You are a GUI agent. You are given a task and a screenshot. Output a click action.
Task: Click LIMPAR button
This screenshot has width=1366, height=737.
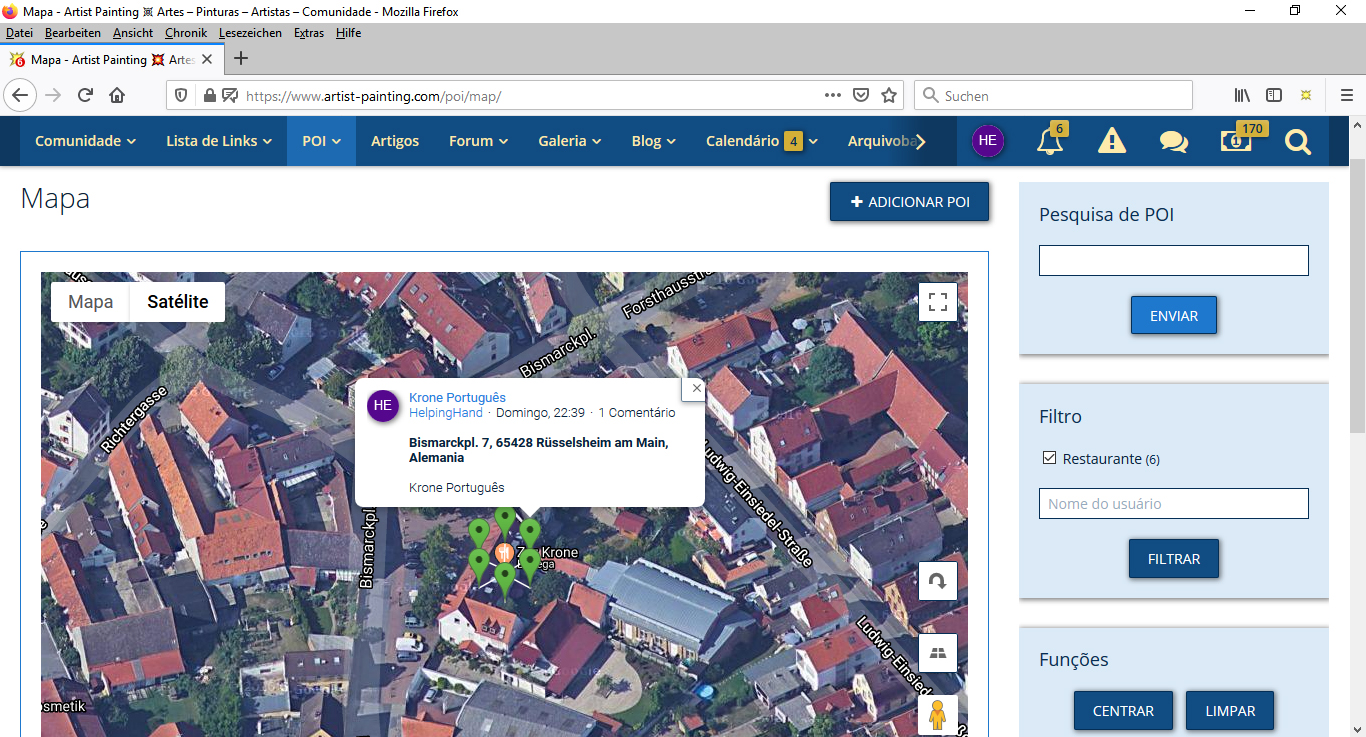[1230, 711]
